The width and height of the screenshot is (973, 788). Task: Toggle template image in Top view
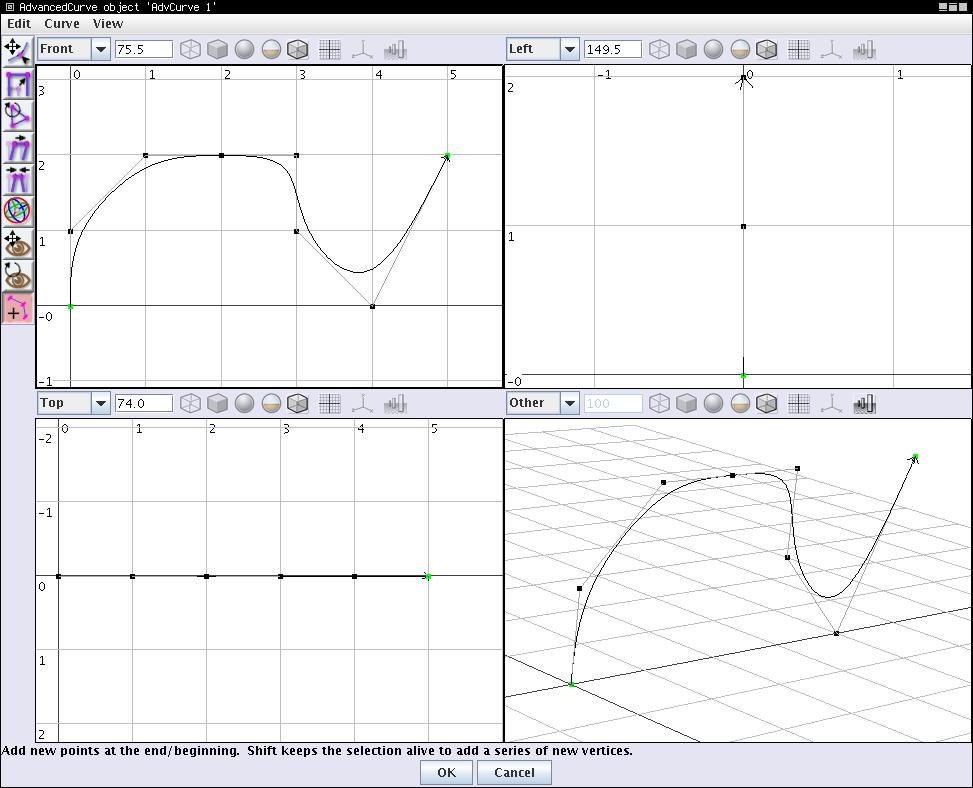(x=395, y=404)
